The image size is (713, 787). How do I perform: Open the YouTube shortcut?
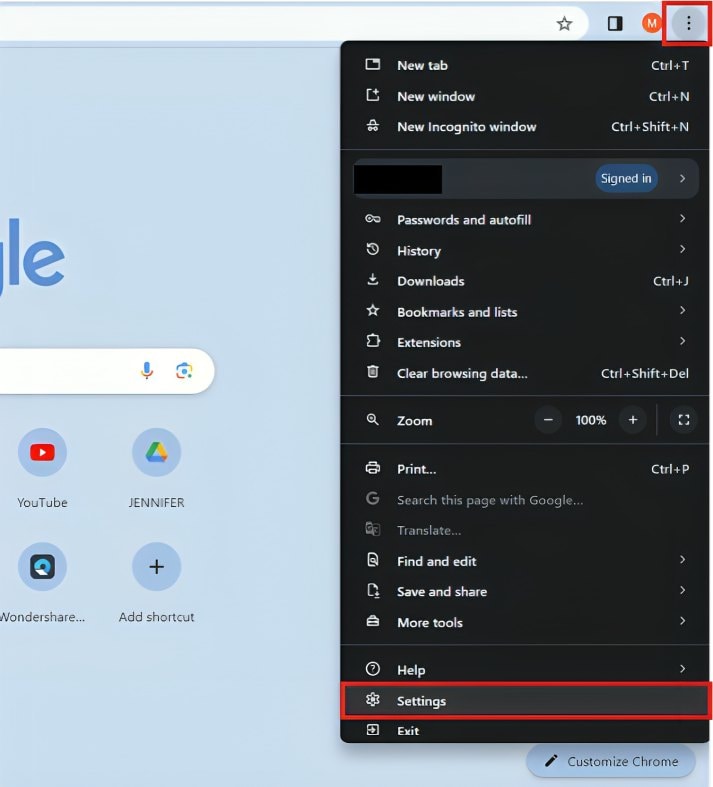pos(42,452)
